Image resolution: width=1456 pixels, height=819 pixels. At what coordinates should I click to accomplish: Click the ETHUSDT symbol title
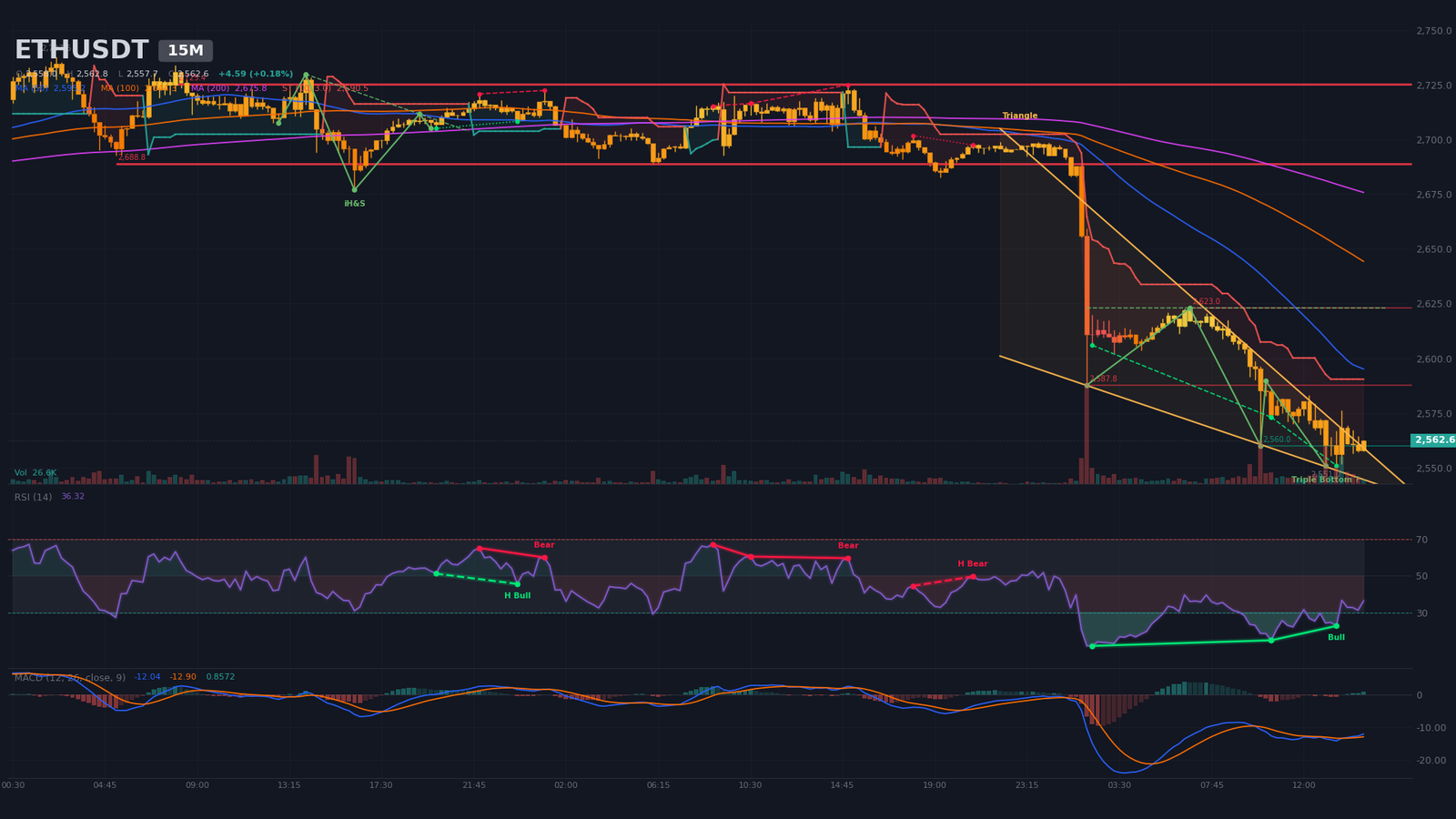tap(81, 50)
